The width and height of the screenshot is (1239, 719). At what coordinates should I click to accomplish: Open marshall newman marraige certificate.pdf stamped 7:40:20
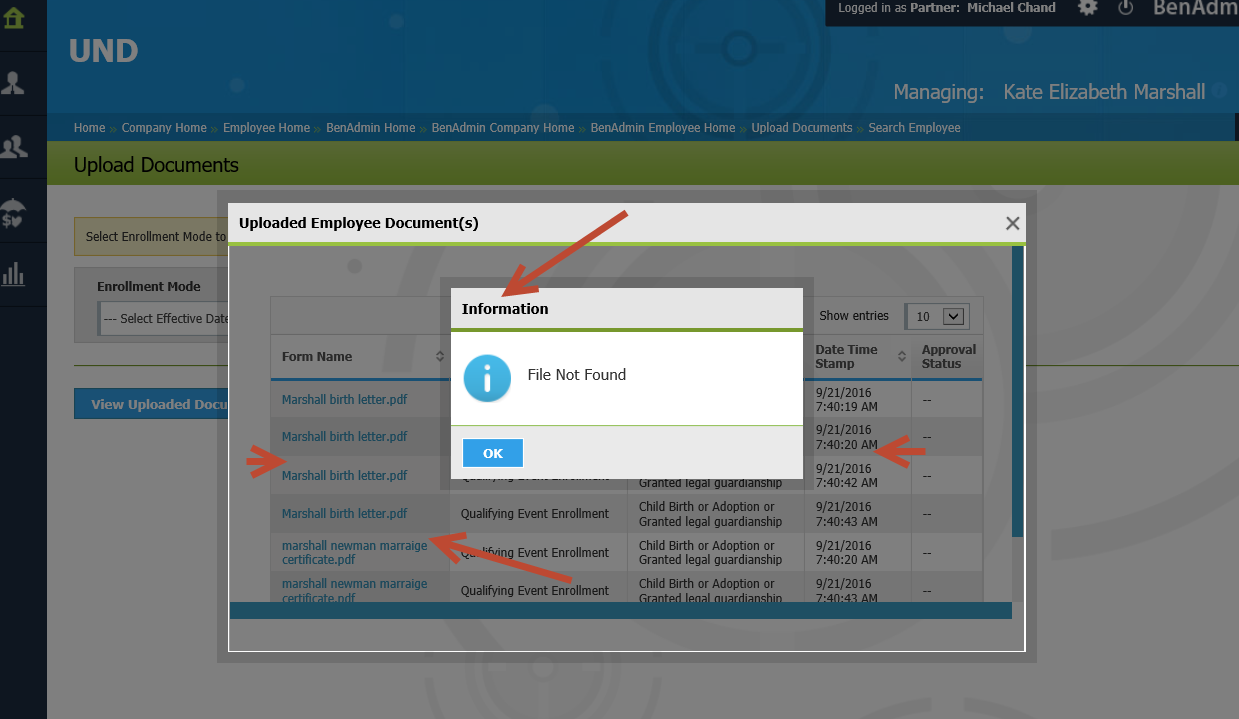pyautogui.click(x=354, y=553)
